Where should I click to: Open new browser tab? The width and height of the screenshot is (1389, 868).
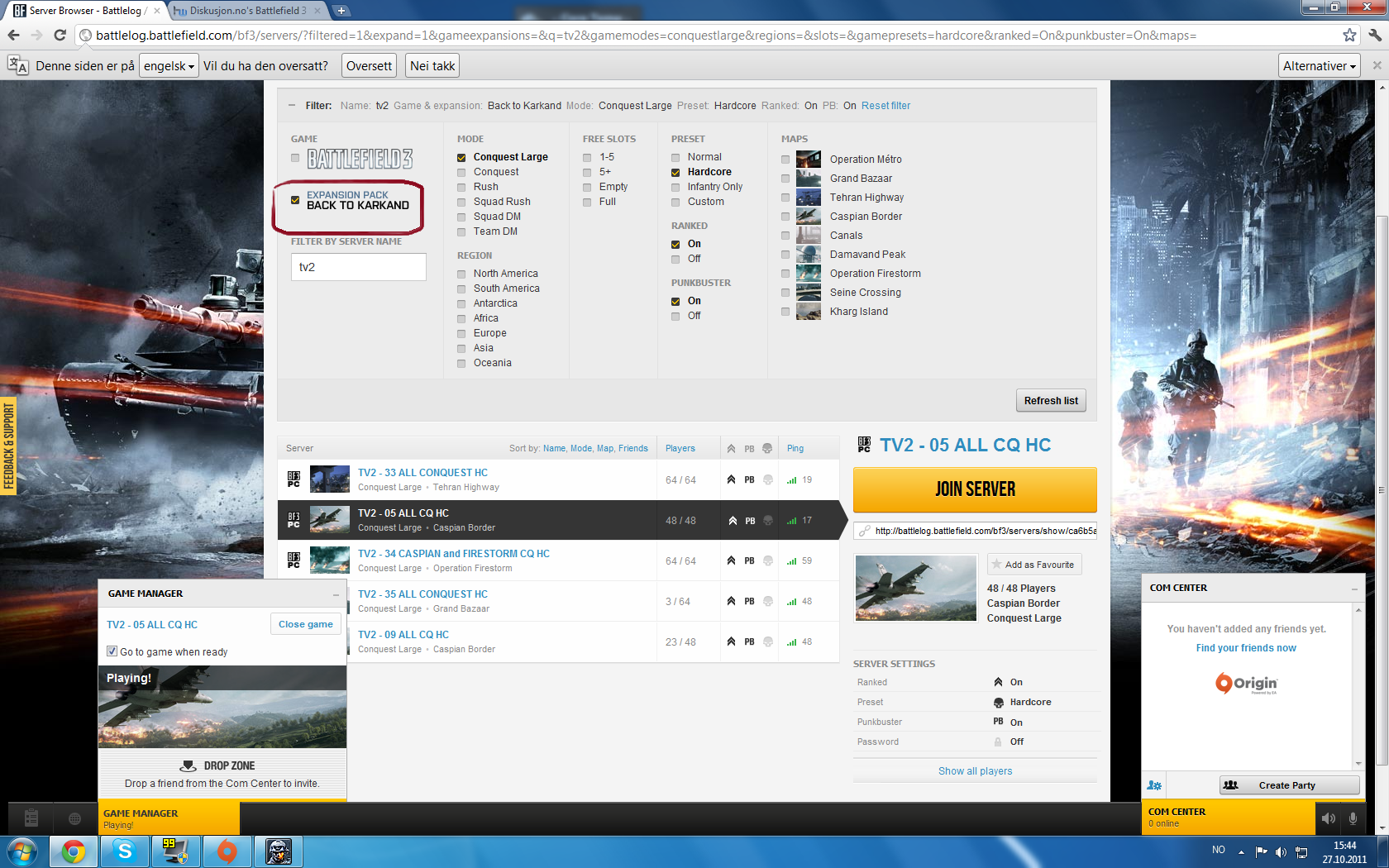tap(341, 11)
